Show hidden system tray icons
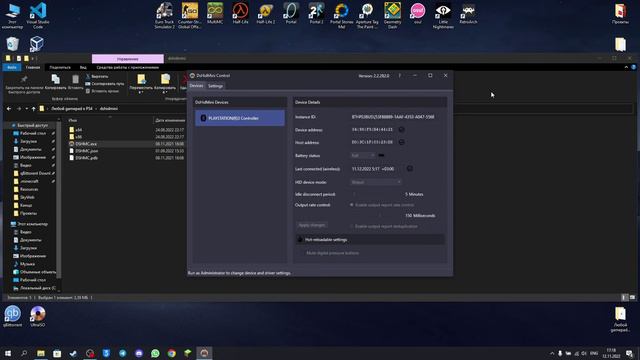Viewport: 640px width, 360px height. pos(552,353)
